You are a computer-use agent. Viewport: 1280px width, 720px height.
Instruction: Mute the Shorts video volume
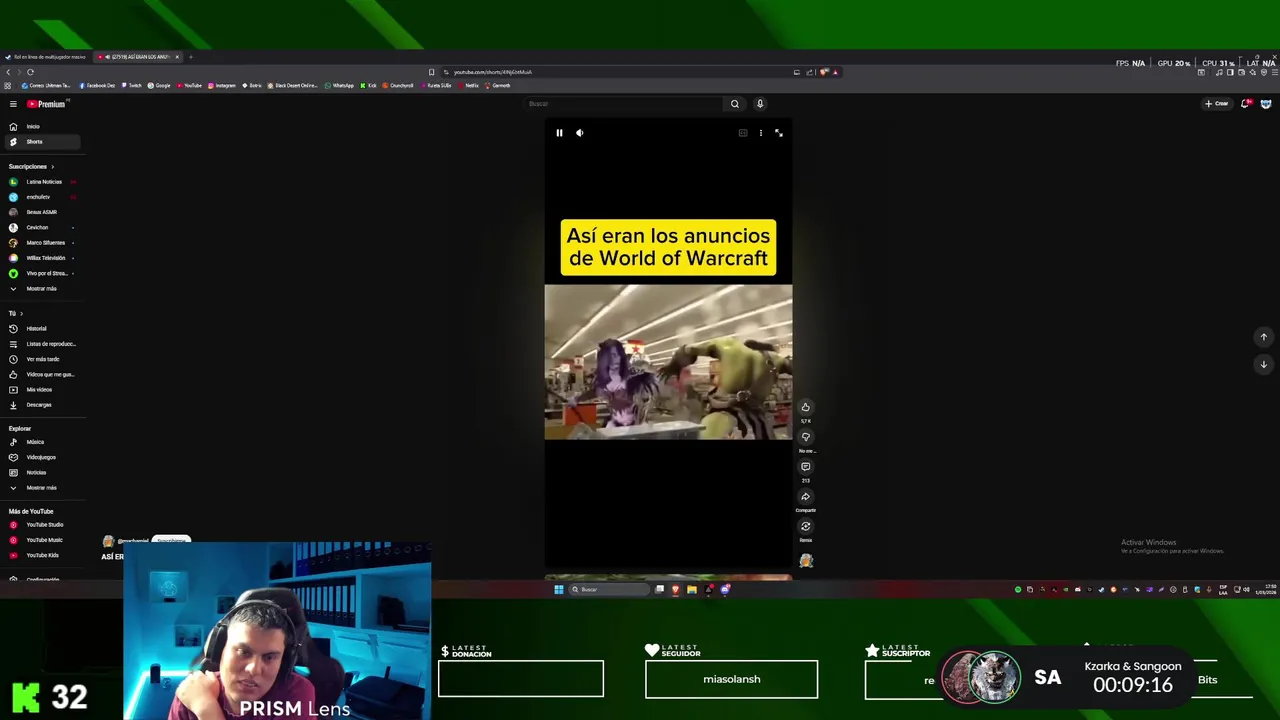point(580,133)
